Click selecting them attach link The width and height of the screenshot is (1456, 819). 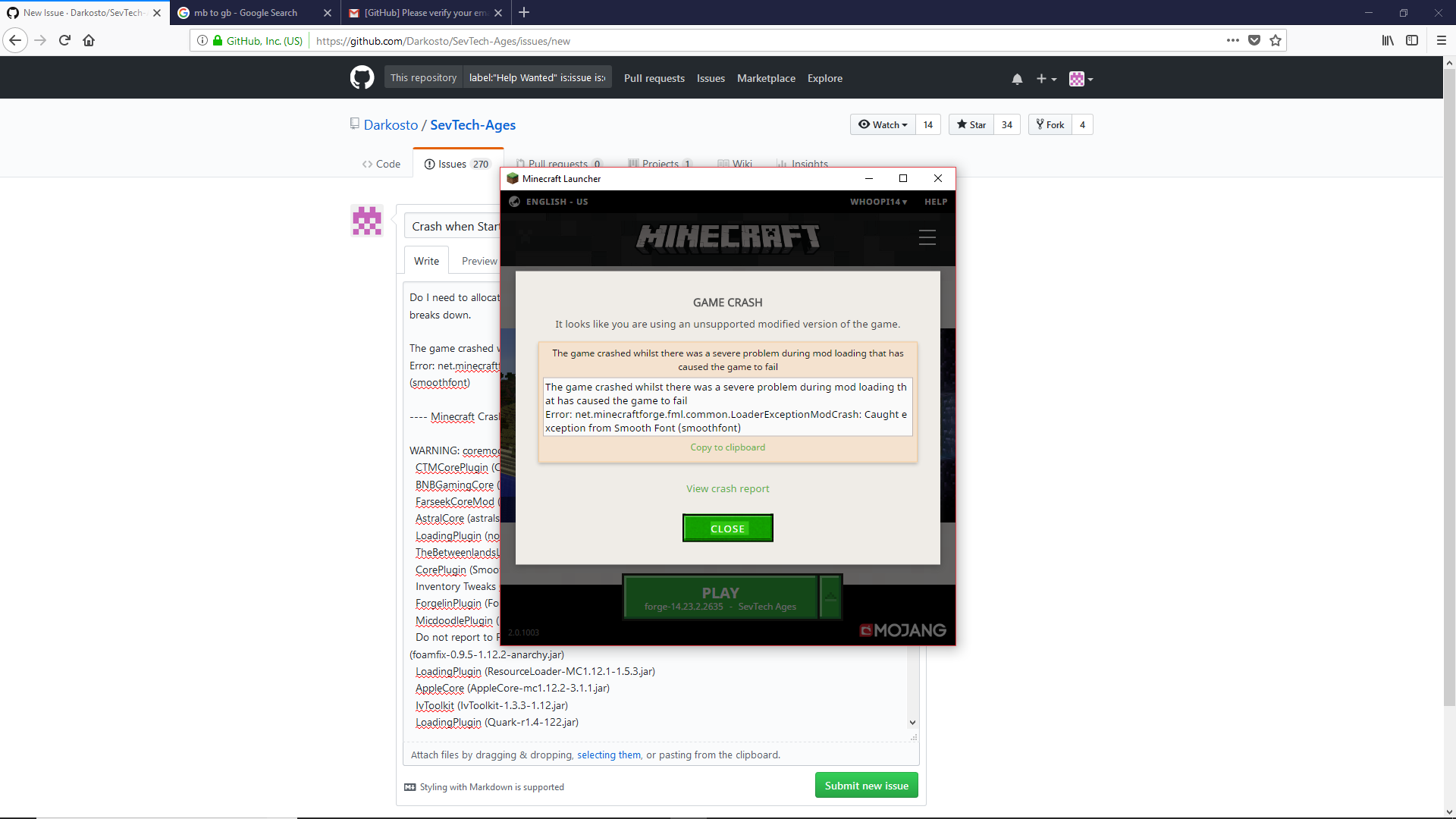click(608, 755)
